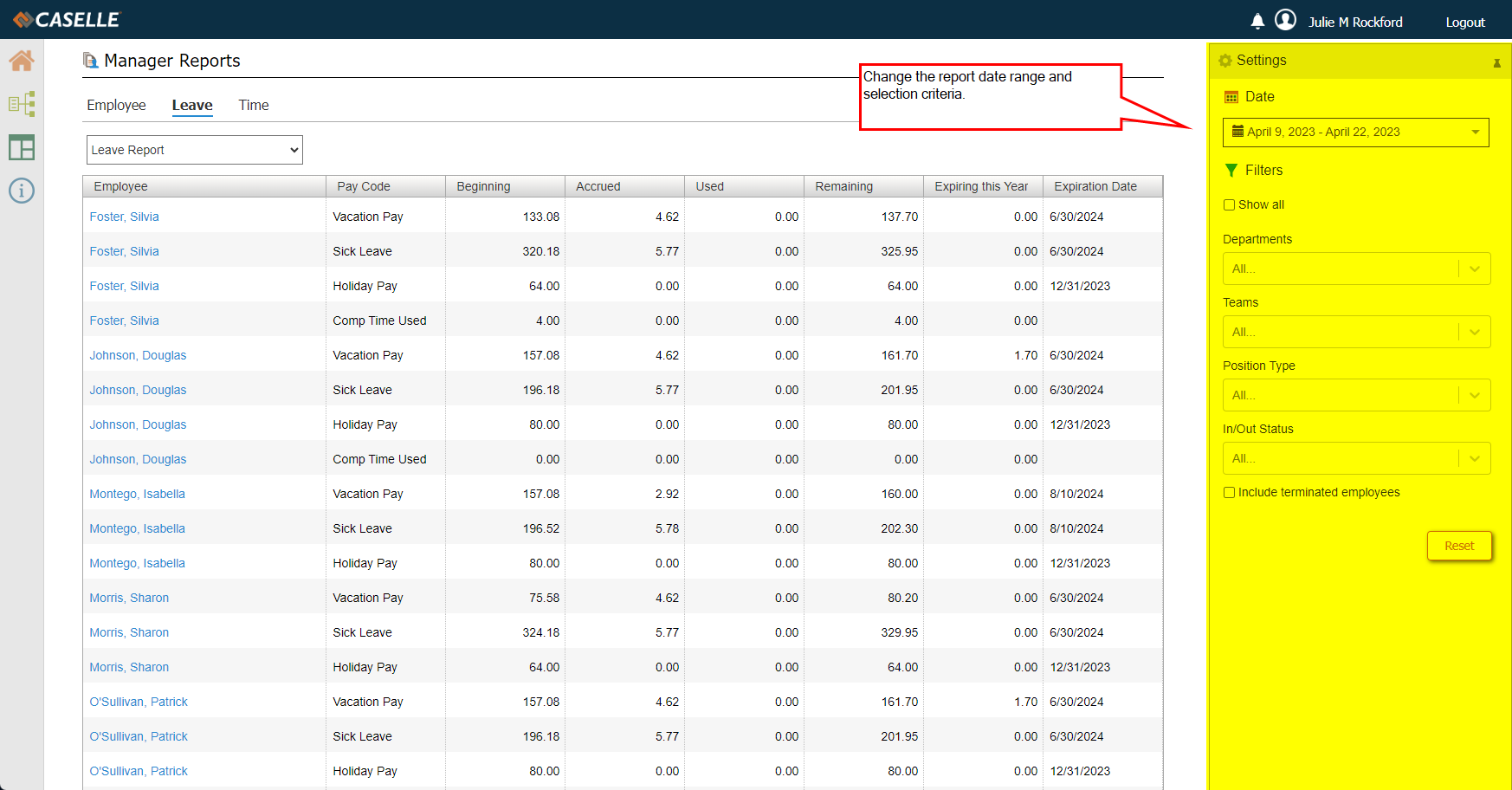Sort by Pay Code column header
1512x790 pixels.
(385, 186)
